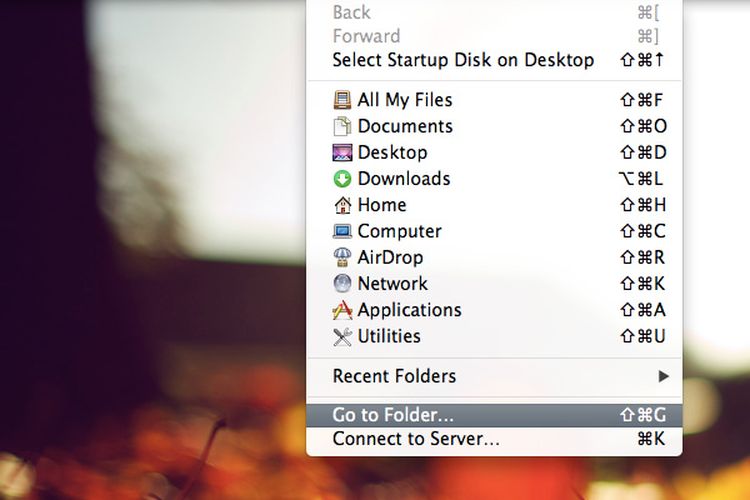
Task: Select the Computer monitor icon
Action: pyautogui.click(x=342, y=232)
